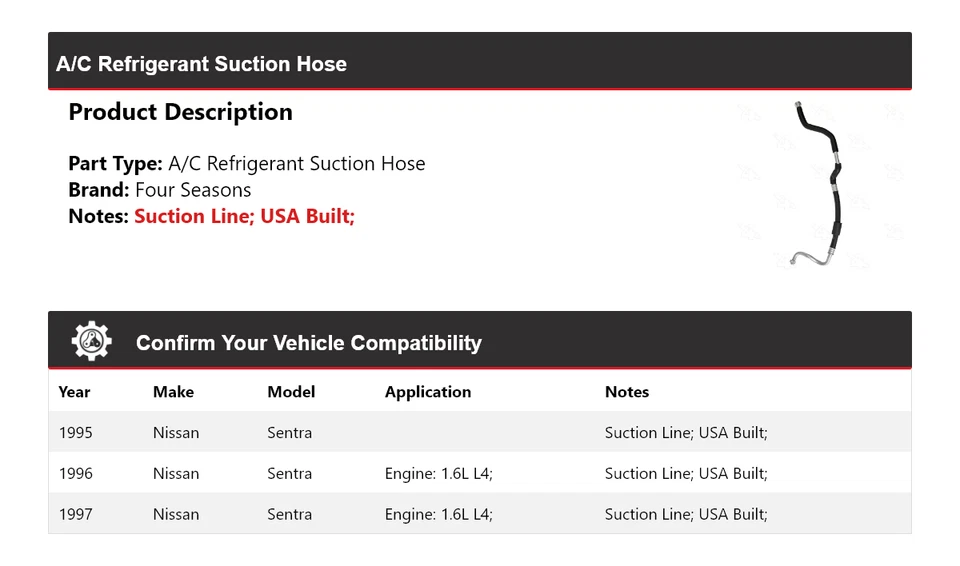Click the Four Seasons brand text
The image size is (960, 566).
[x=193, y=190]
